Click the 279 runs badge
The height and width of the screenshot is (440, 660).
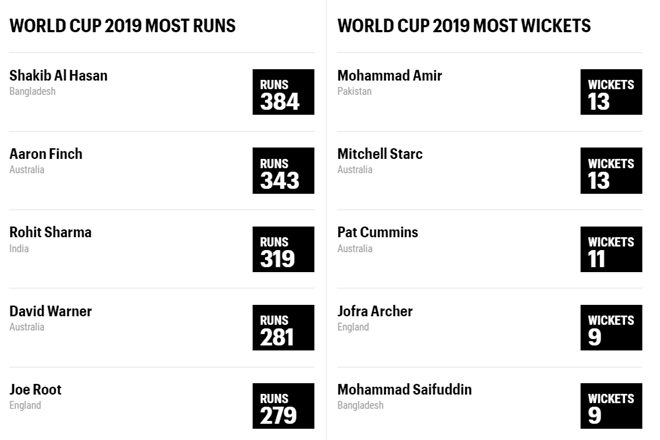pos(283,406)
